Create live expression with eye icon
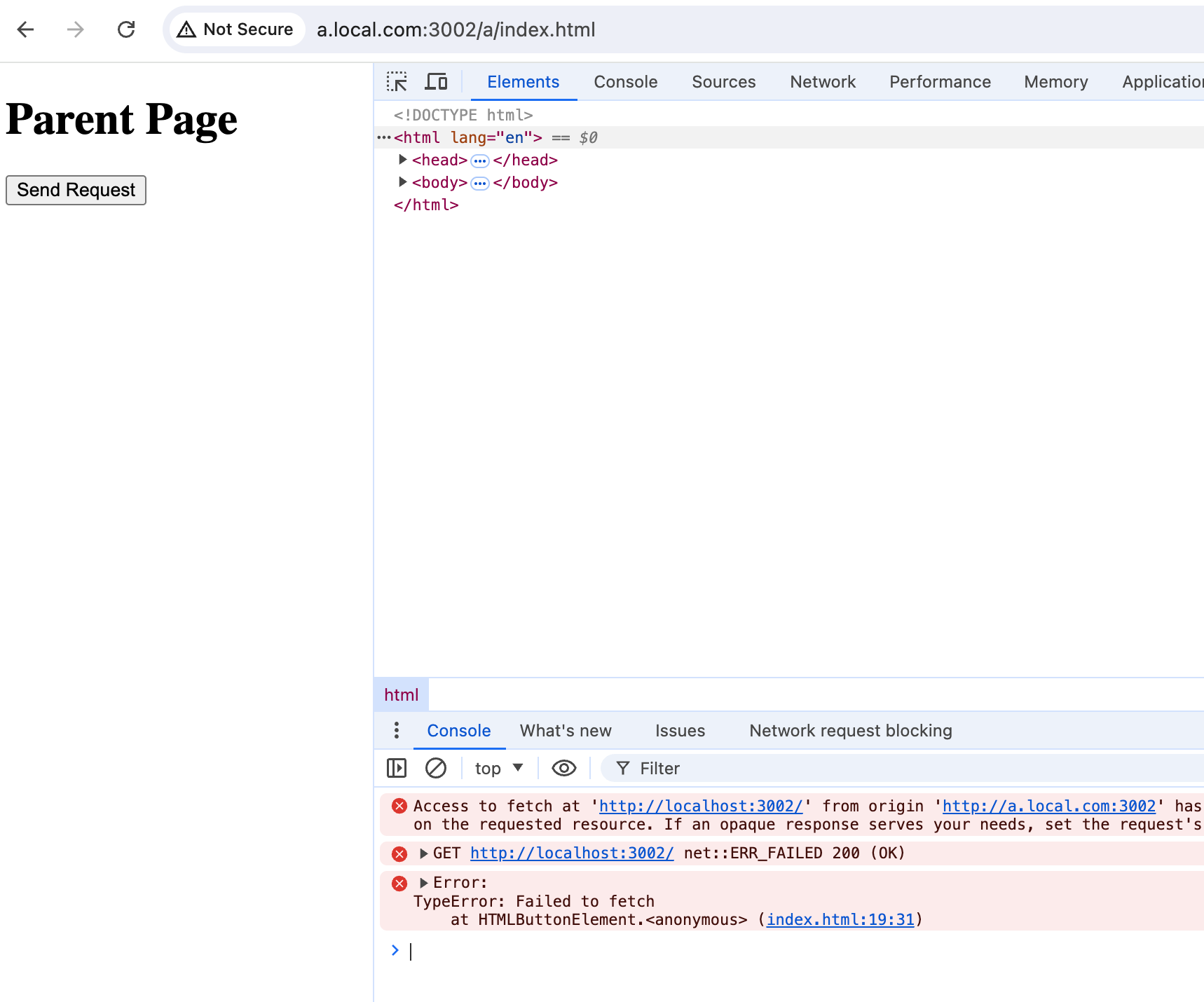The image size is (1204, 1002). point(563,769)
